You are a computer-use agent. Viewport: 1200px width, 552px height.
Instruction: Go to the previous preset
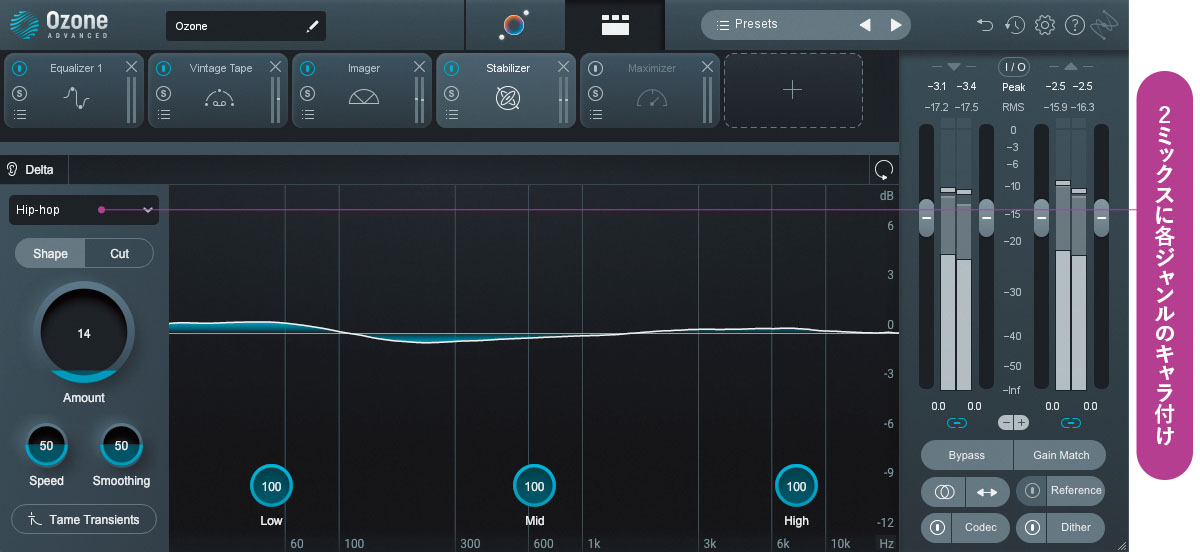(865, 25)
